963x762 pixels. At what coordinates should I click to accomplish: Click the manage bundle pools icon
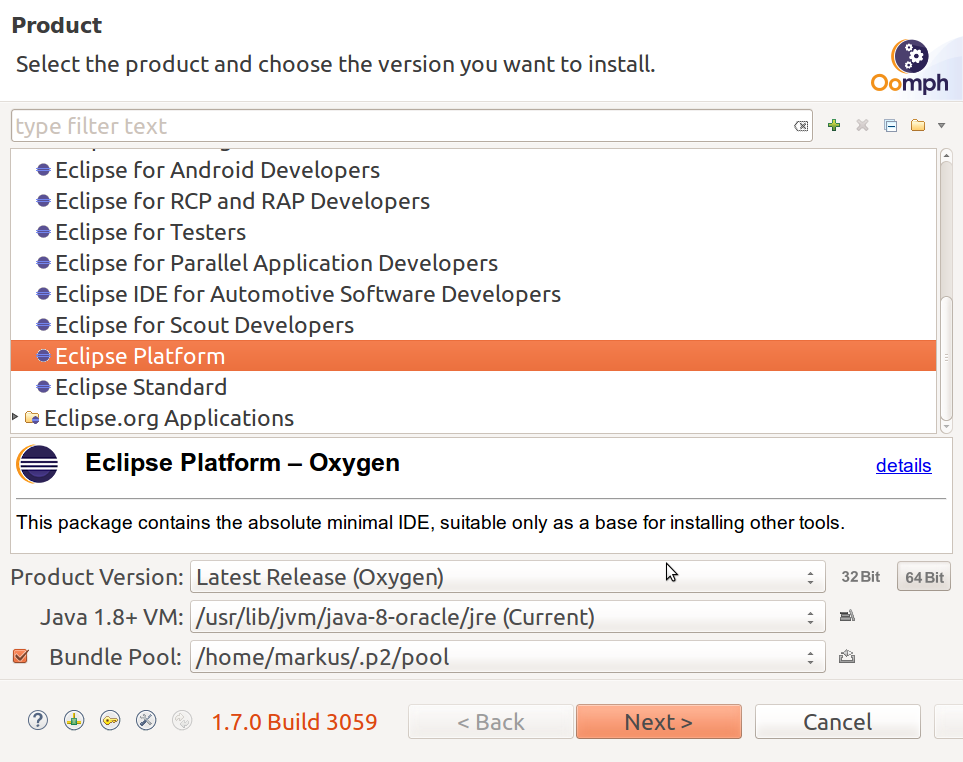(x=847, y=657)
